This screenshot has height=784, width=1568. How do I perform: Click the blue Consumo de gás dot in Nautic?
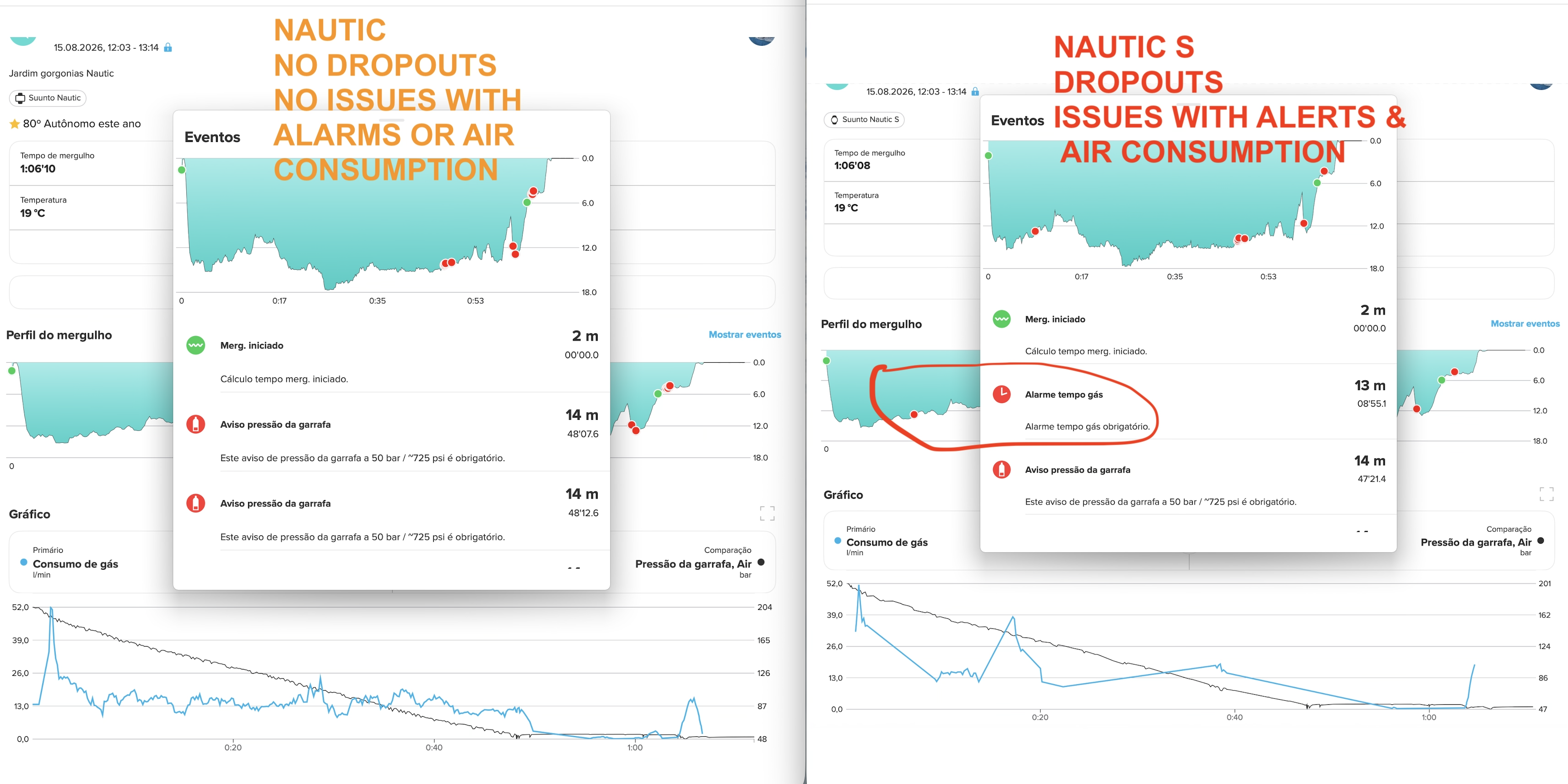click(x=24, y=562)
